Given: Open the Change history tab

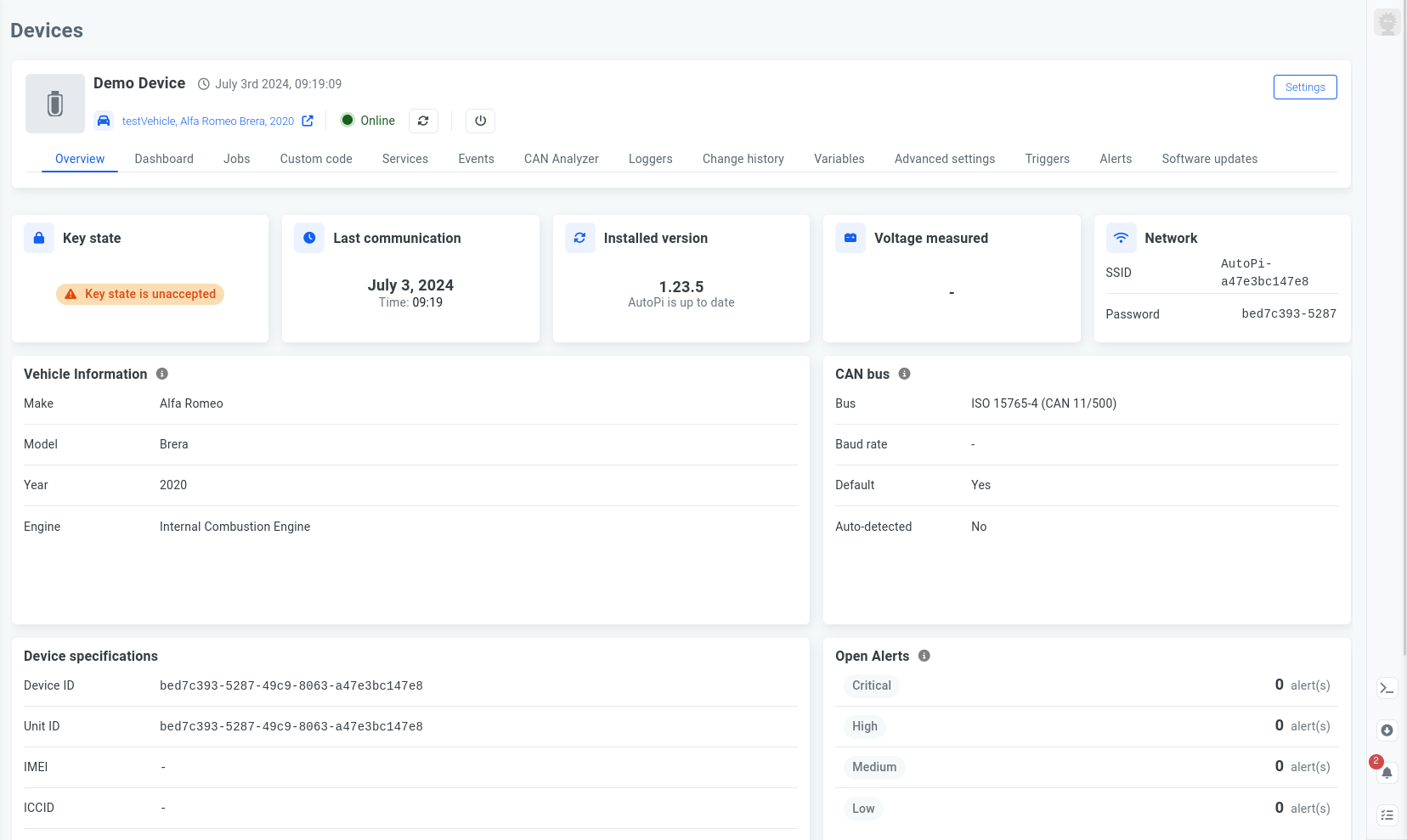Looking at the screenshot, I should (743, 159).
